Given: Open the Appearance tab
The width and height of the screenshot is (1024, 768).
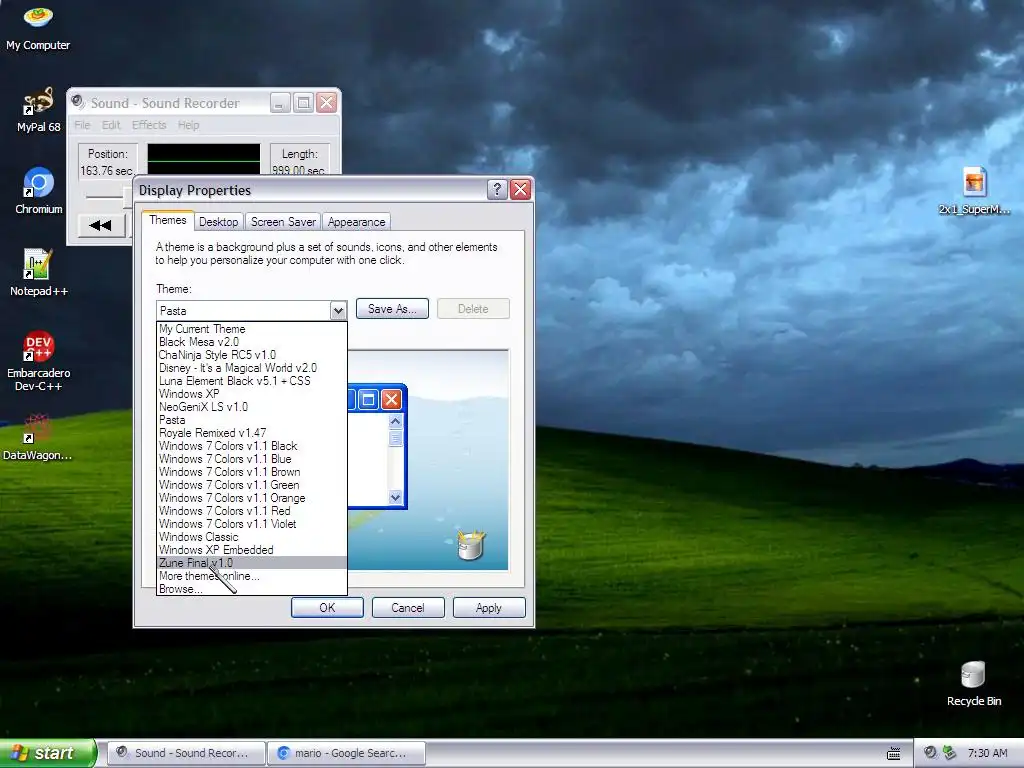Looking at the screenshot, I should tap(356, 222).
